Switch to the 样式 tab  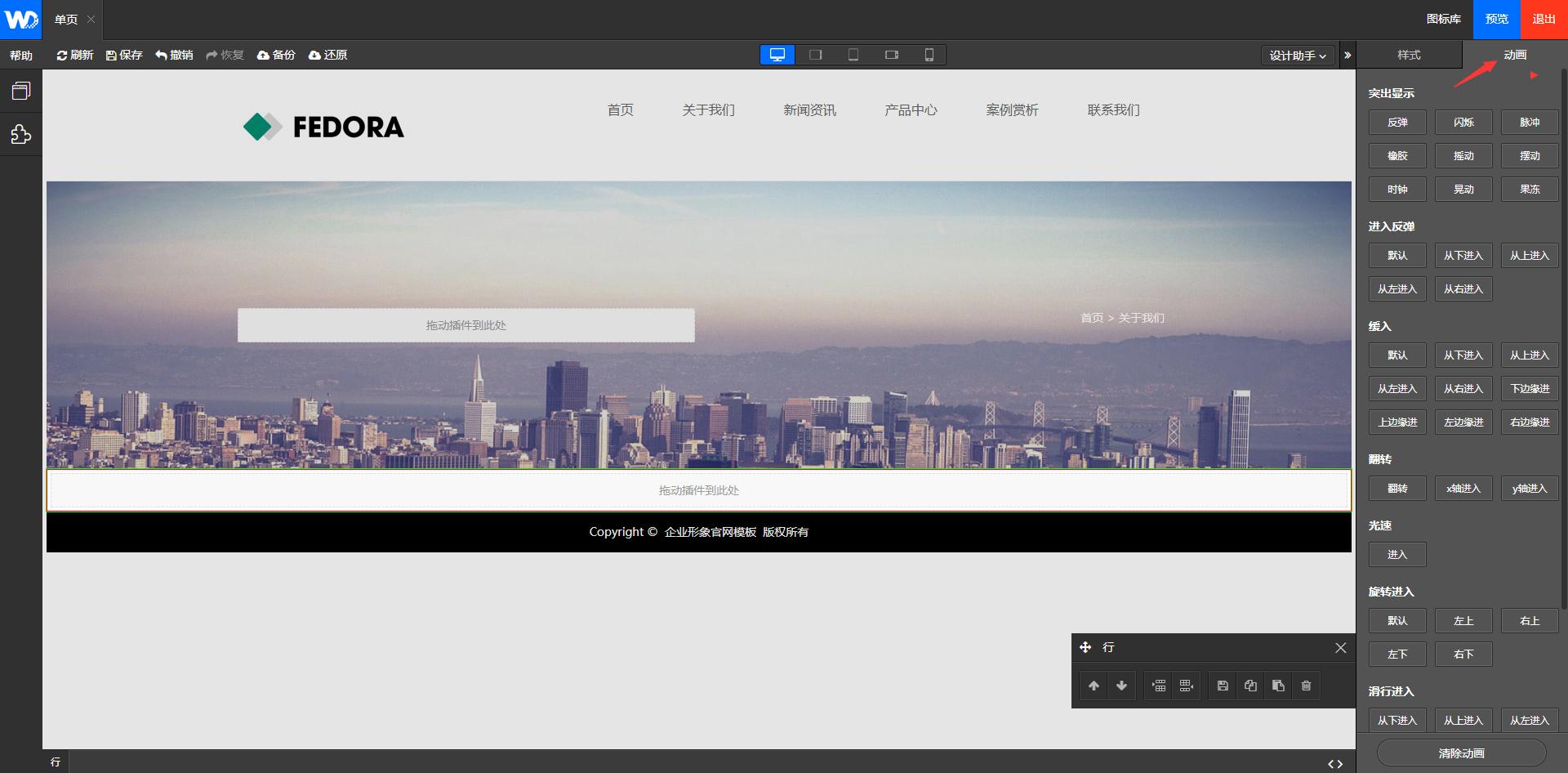(x=1409, y=55)
